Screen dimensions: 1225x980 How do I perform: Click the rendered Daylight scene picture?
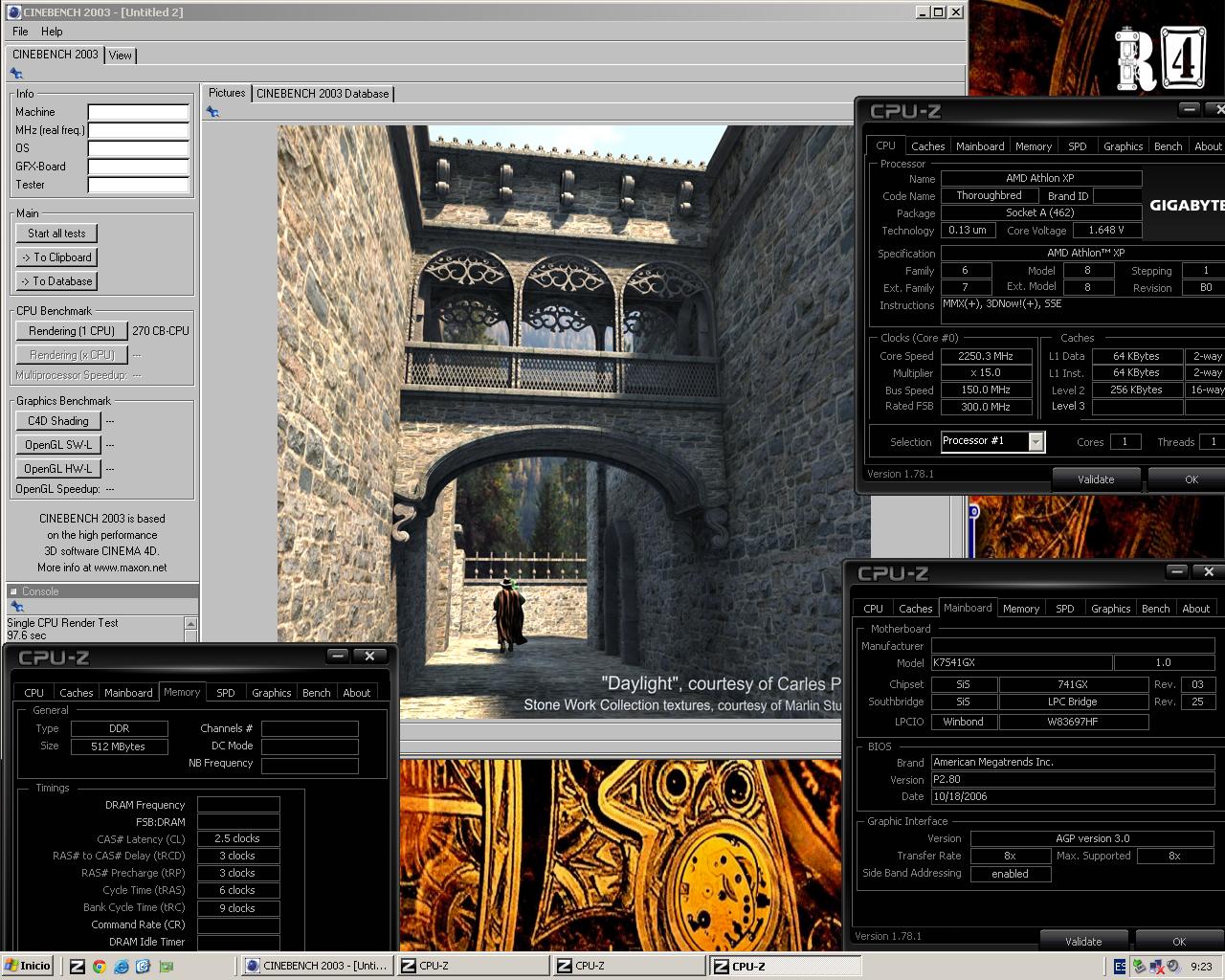pos(573,422)
